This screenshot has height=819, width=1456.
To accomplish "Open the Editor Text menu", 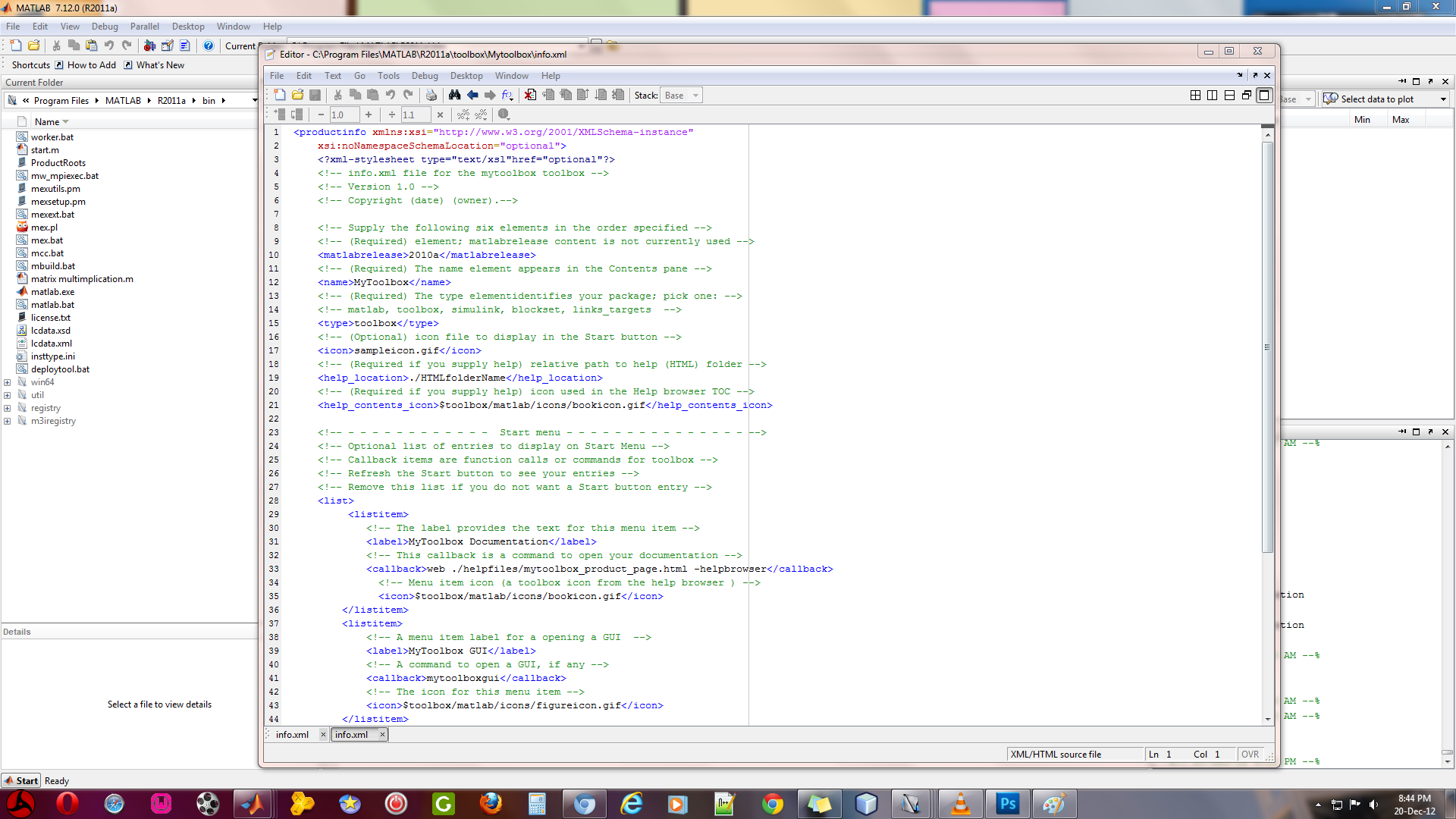I will tap(333, 76).
